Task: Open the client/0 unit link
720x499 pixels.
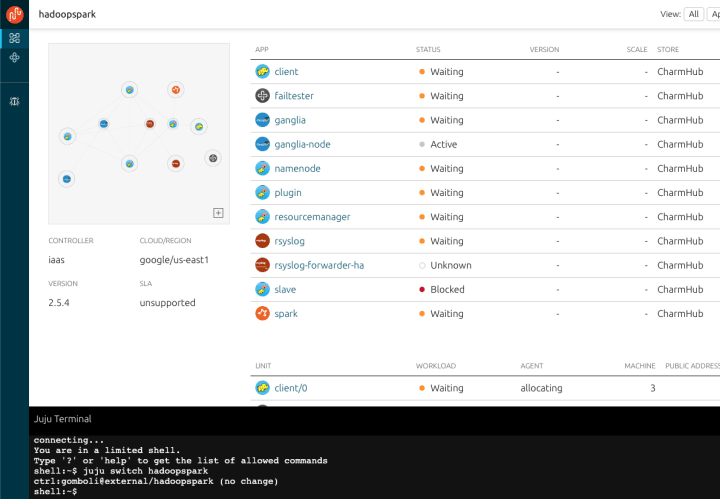Action: tap(291, 388)
